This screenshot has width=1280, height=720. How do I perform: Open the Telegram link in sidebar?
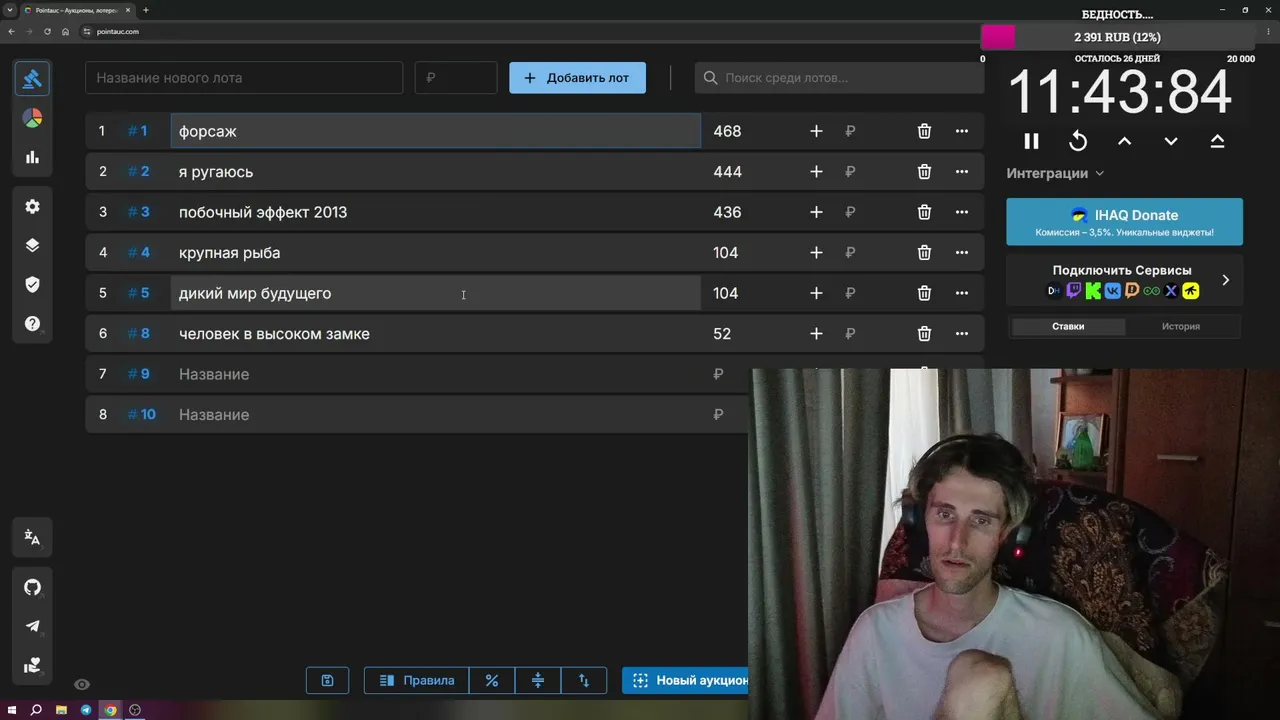(32, 626)
